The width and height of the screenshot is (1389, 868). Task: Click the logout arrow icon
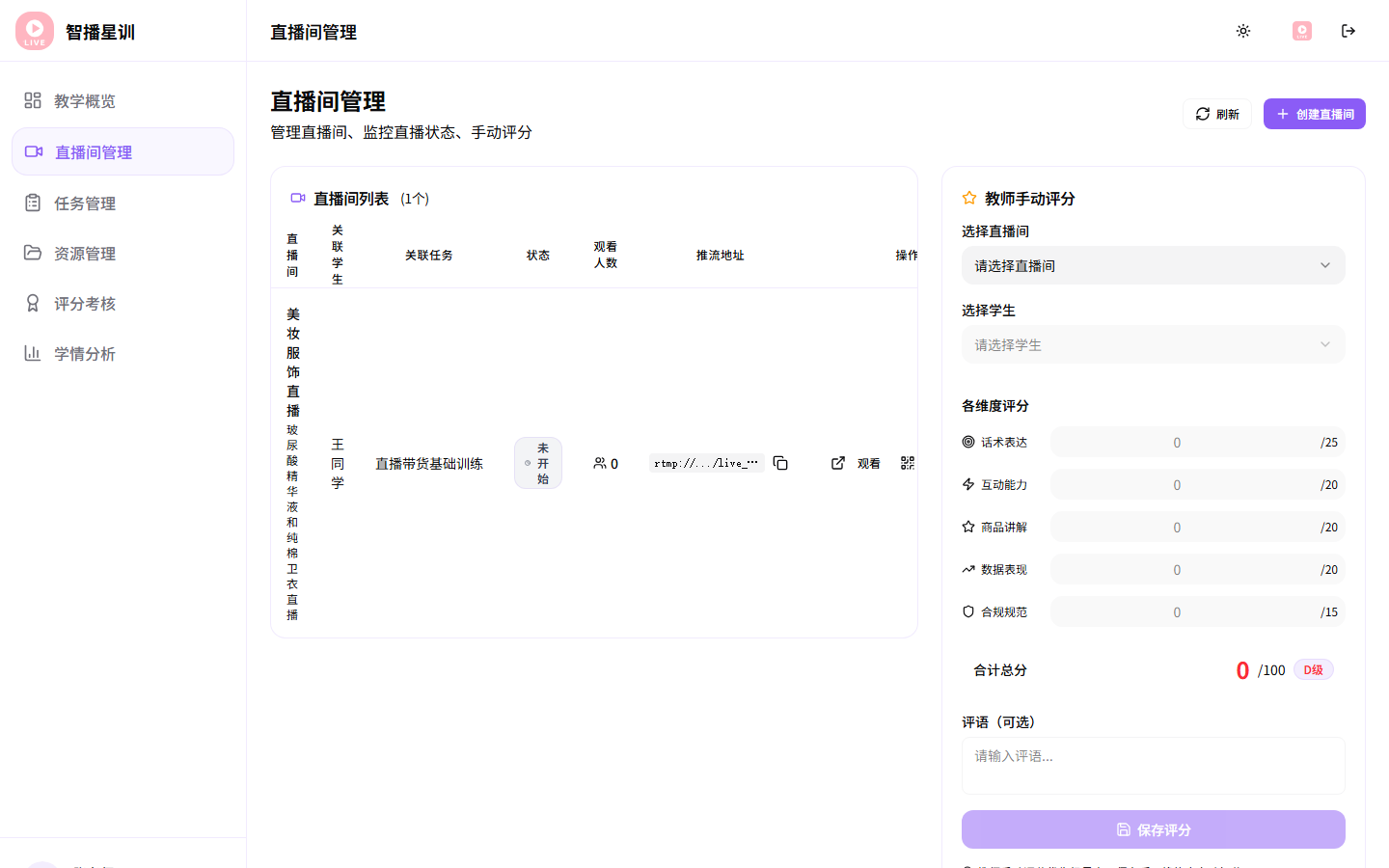tap(1348, 31)
